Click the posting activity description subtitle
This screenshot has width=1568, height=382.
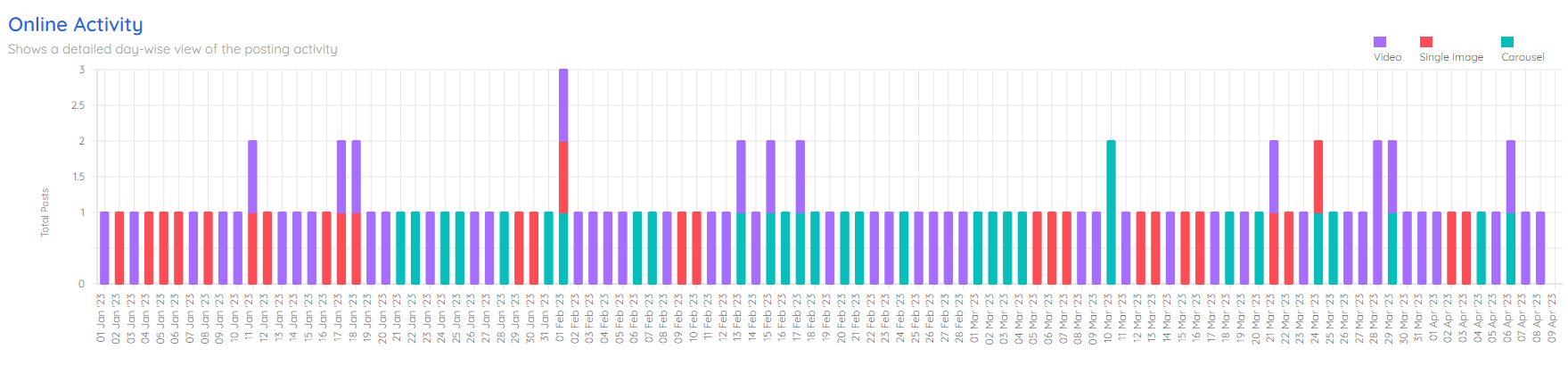pos(173,49)
